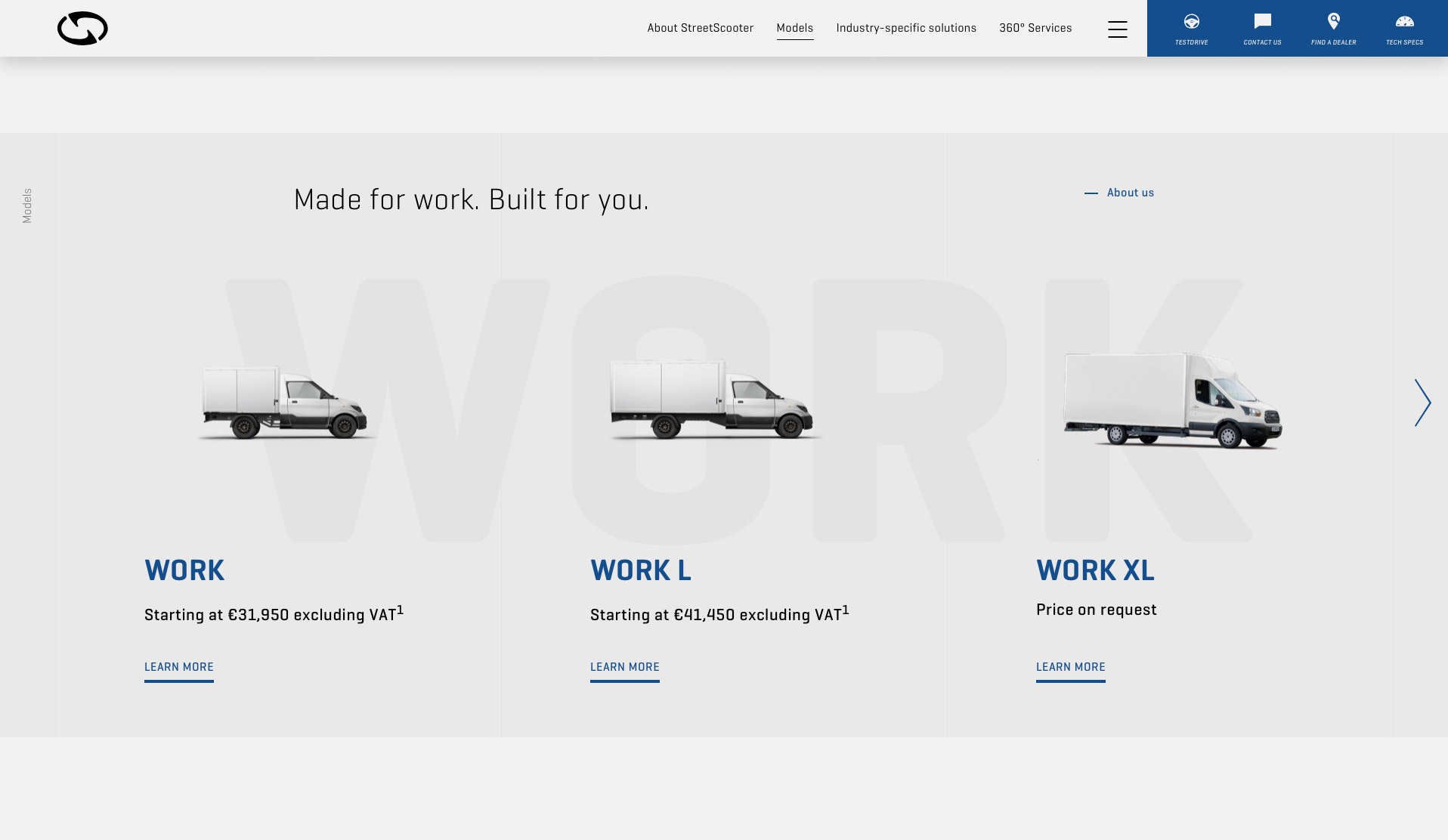Click Learn More under WORK
This screenshot has height=840, width=1448.
179,669
